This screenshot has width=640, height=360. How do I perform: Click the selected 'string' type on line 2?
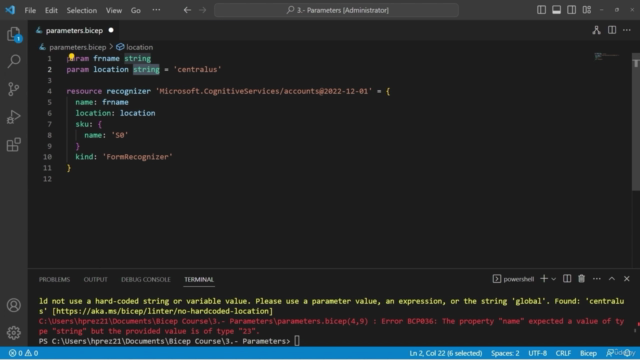tap(146, 69)
